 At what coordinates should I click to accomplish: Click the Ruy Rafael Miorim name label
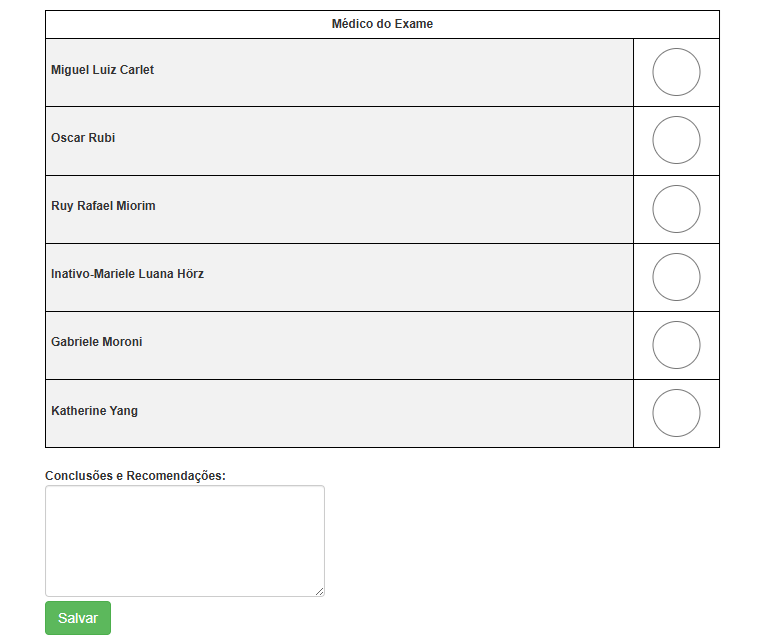click(103, 206)
